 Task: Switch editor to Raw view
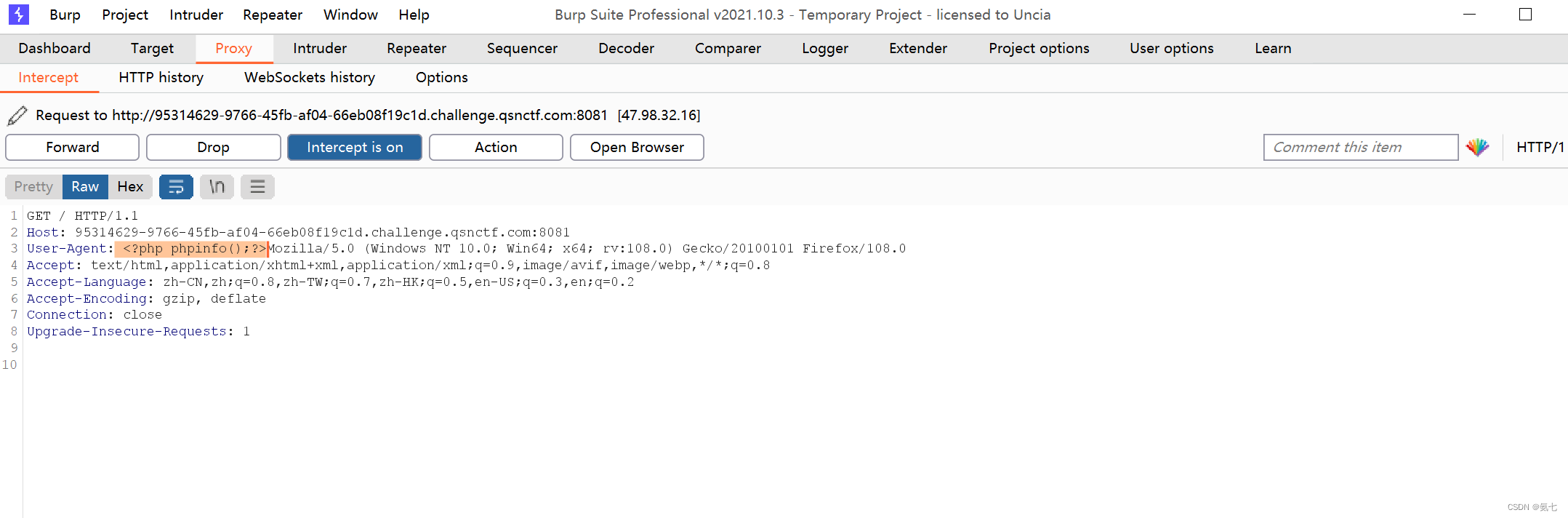click(85, 187)
